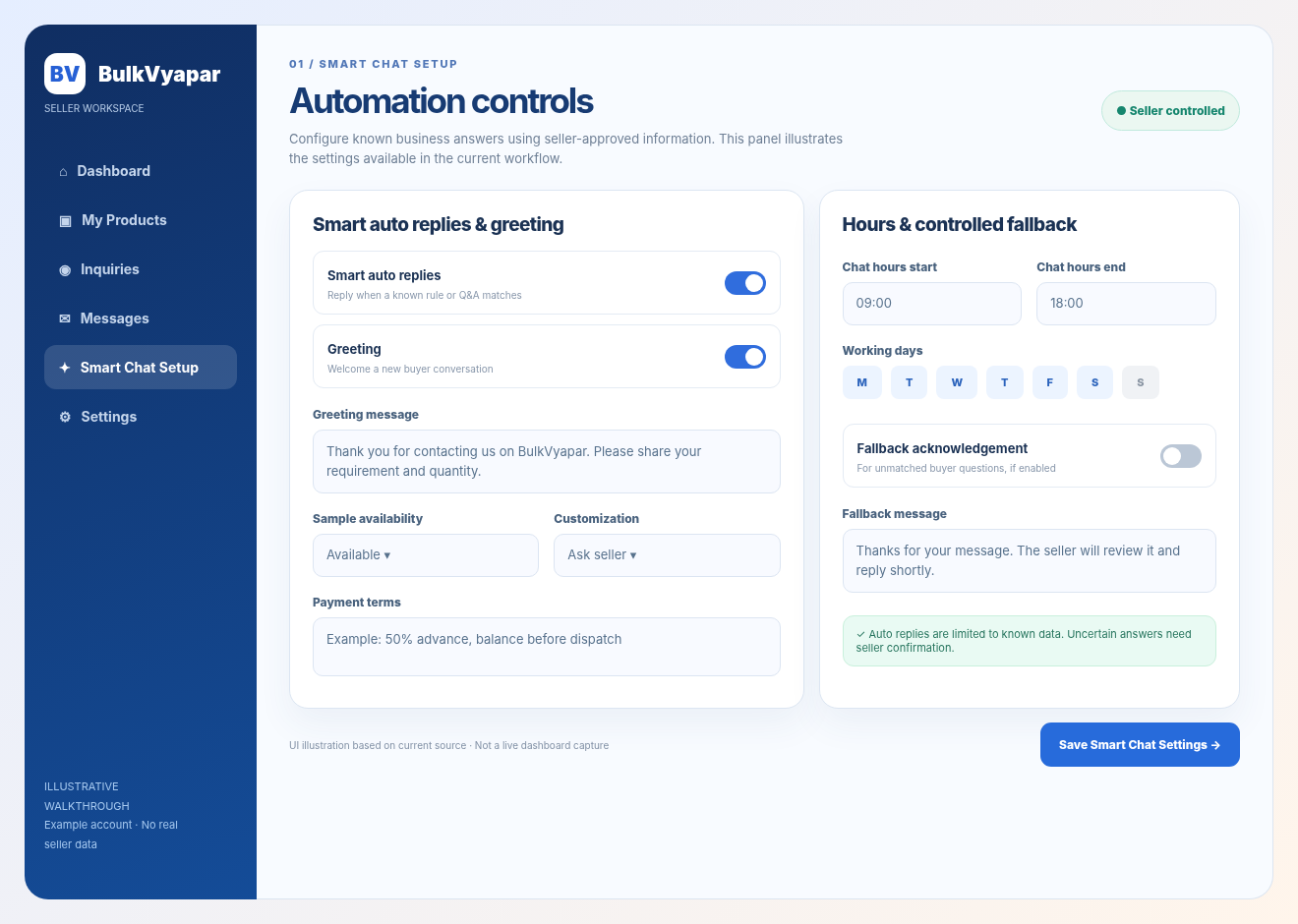Viewport: 1298px width, 924px height.
Task: Click the "Automation controls" heading
Action: (442, 101)
